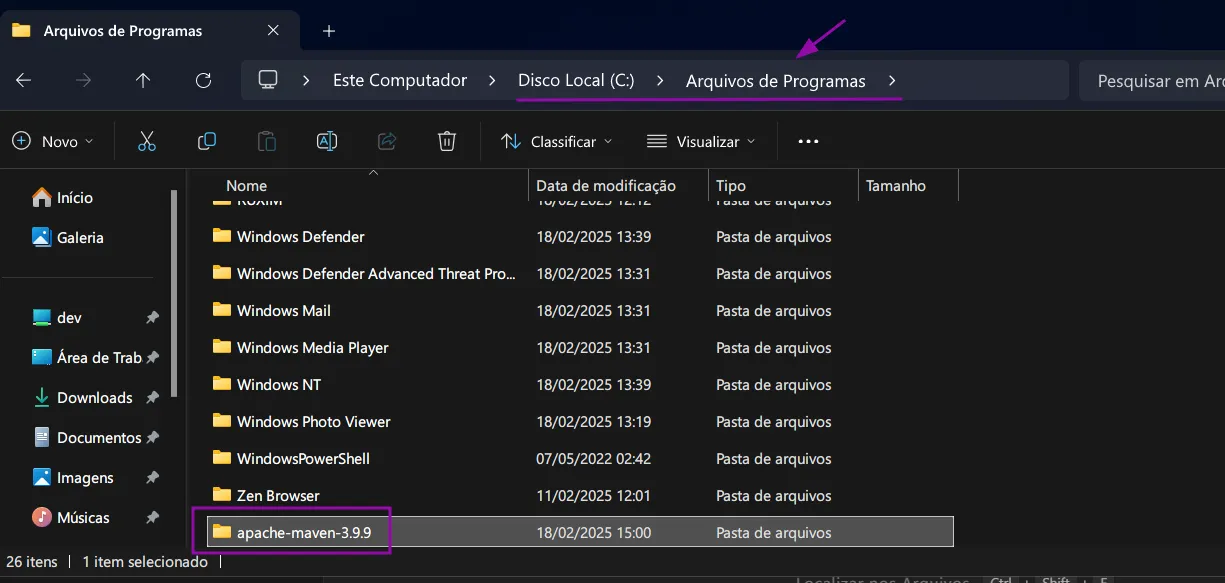This screenshot has height=583, width=1225.
Task: Select the Zen Browser folder
Action: [x=278, y=496]
